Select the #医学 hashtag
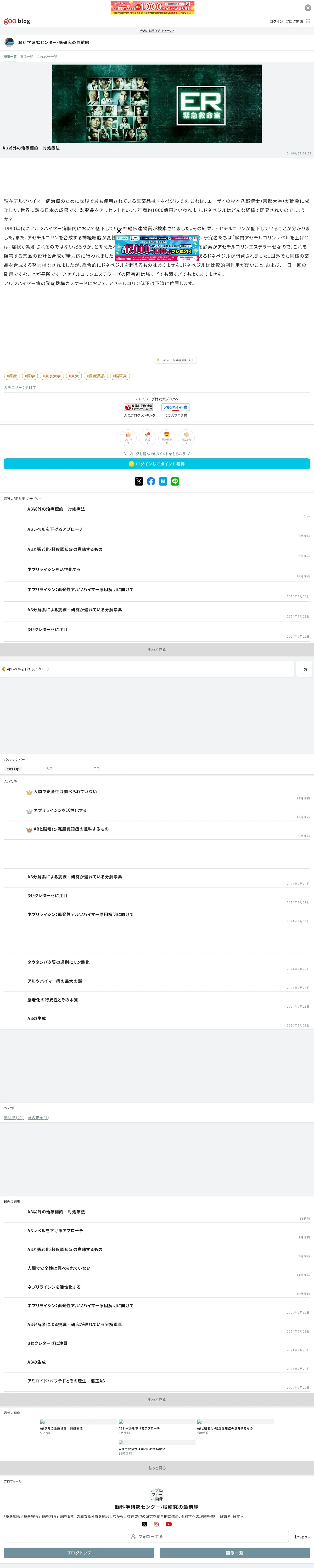This screenshot has height=1568, width=314. [x=30, y=376]
